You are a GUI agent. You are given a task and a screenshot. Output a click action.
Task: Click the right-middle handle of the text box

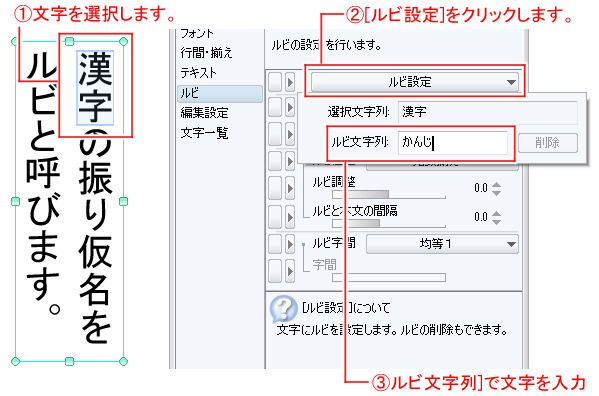point(123,201)
